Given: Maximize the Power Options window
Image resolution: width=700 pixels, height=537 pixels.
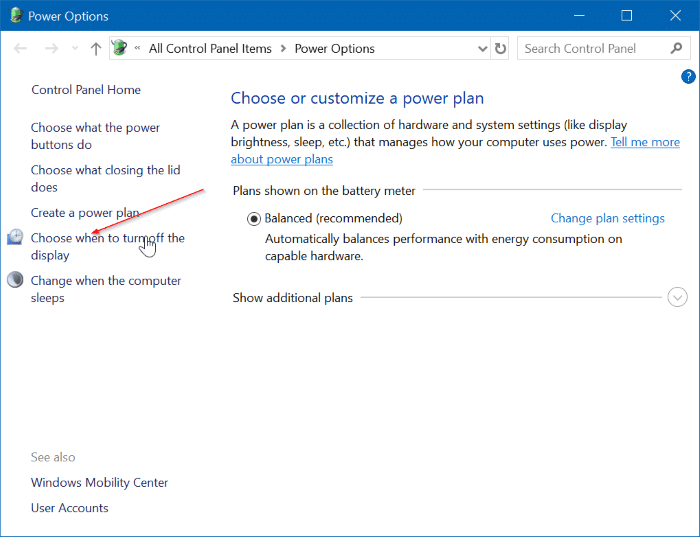Looking at the screenshot, I should [627, 16].
